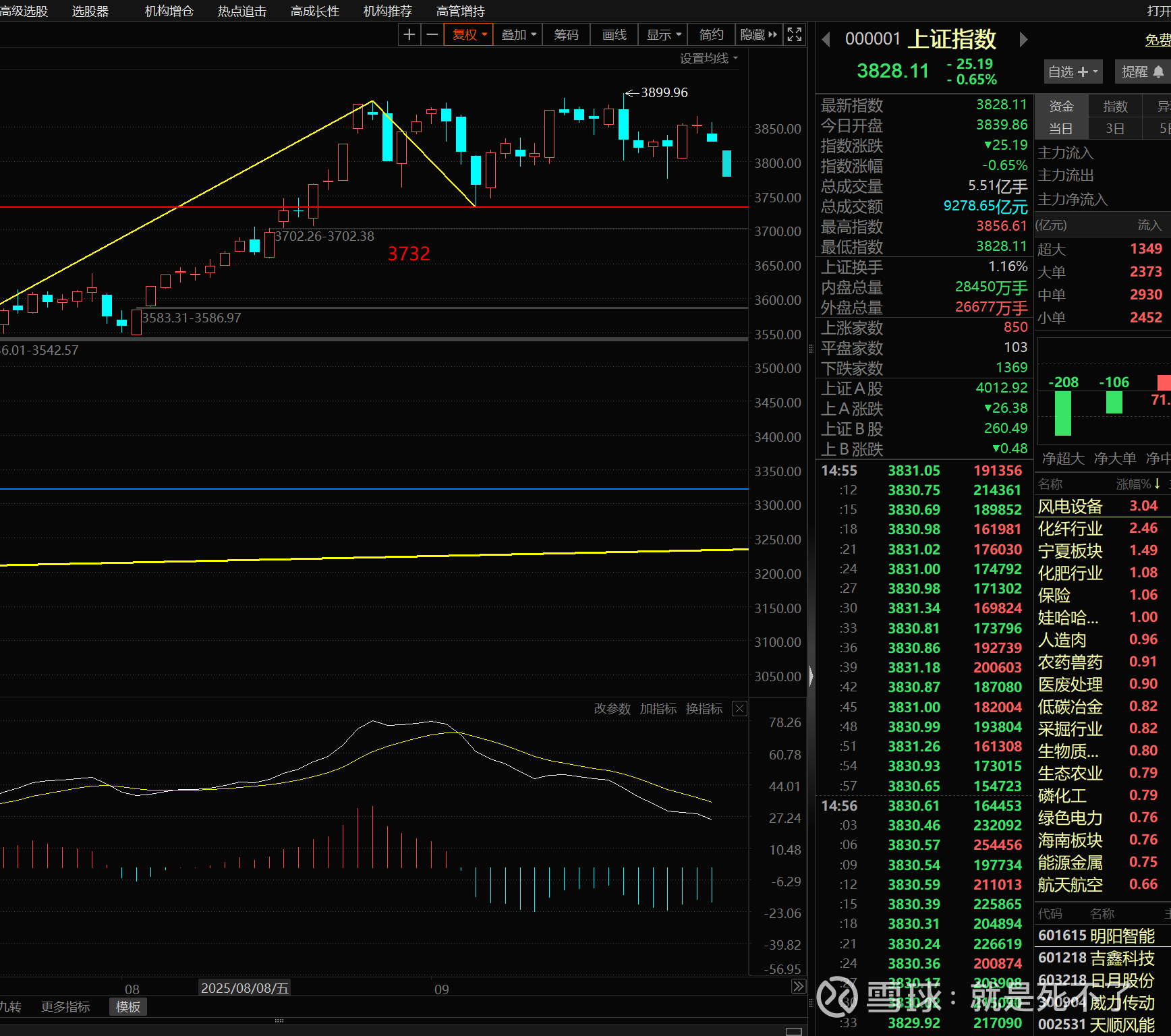The width and height of the screenshot is (1171, 1036).
Task: Go to next stock with right arrow
Action: coord(1023,40)
